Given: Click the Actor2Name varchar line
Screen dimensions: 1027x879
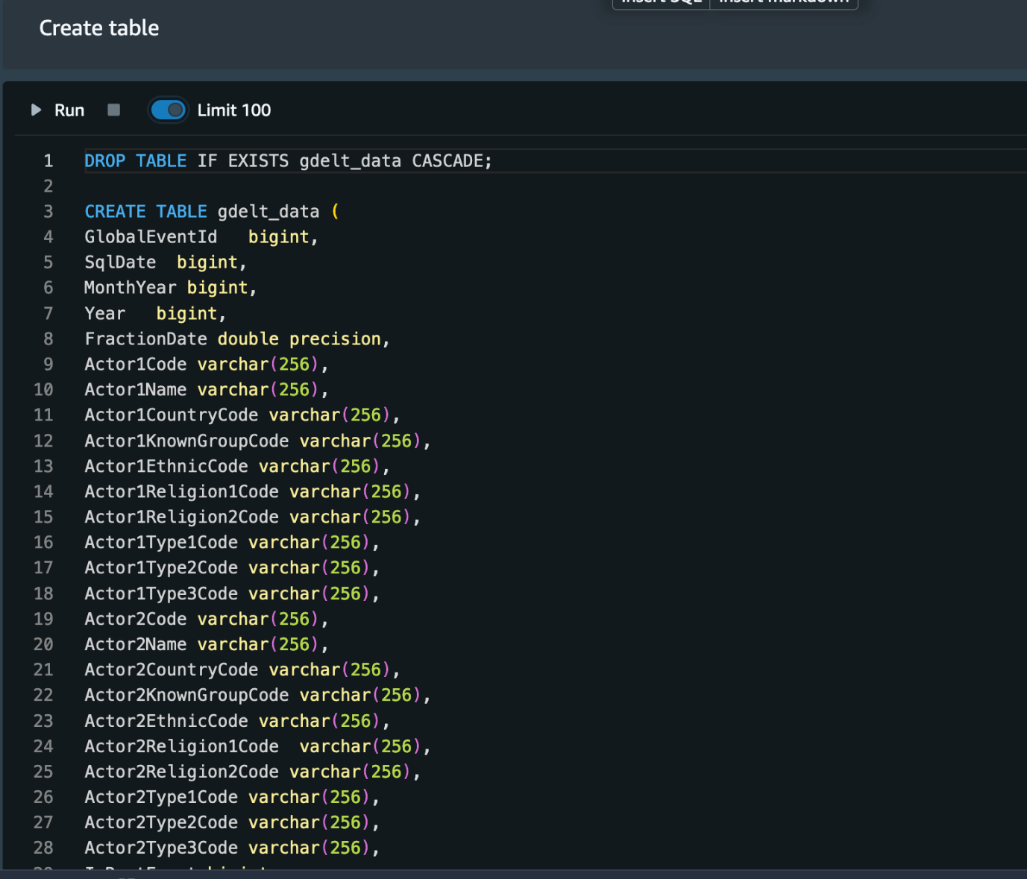Looking at the screenshot, I should [x=206, y=645].
